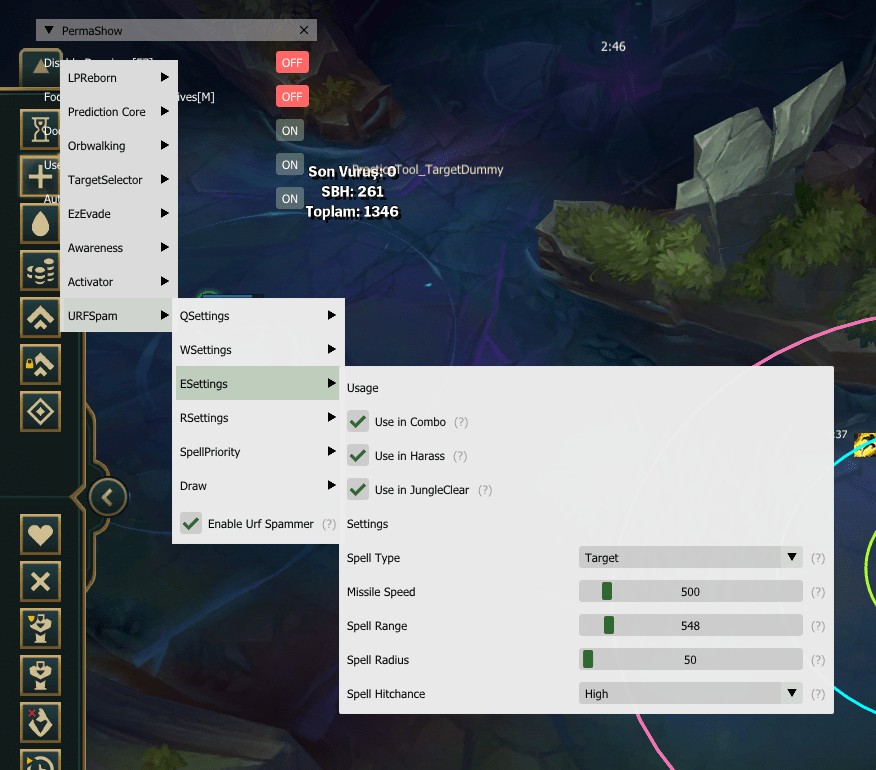Open the TargetSelector submenu
Screen dimensions: 876x770
tap(119, 180)
